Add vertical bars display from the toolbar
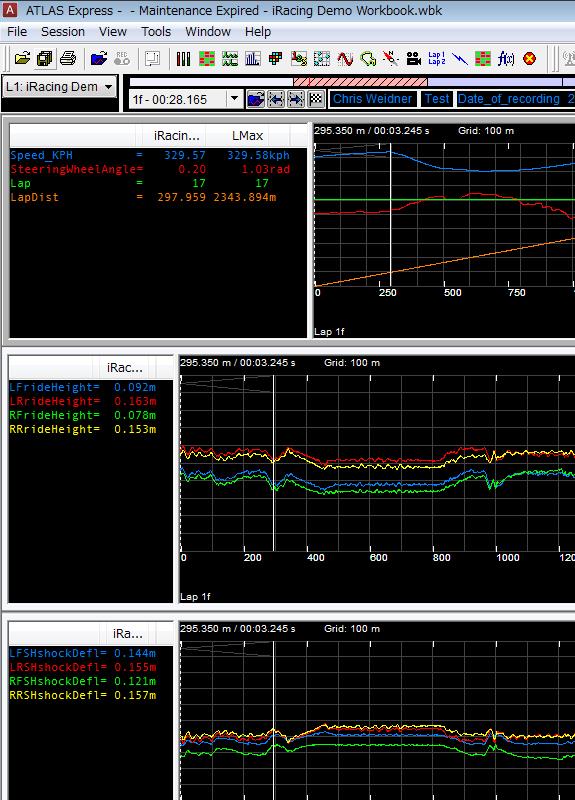Viewport: 575px width, 800px height. [183, 59]
